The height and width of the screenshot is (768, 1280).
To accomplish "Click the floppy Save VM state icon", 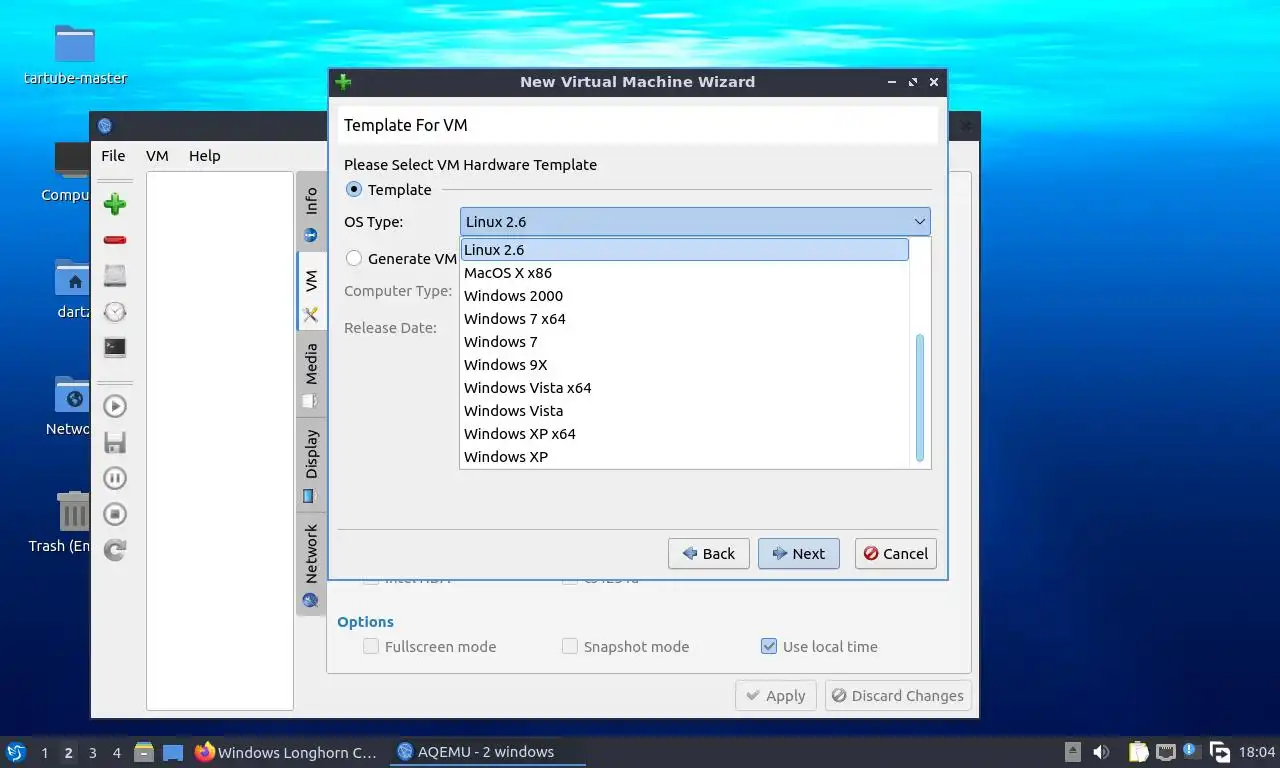I will [115, 442].
